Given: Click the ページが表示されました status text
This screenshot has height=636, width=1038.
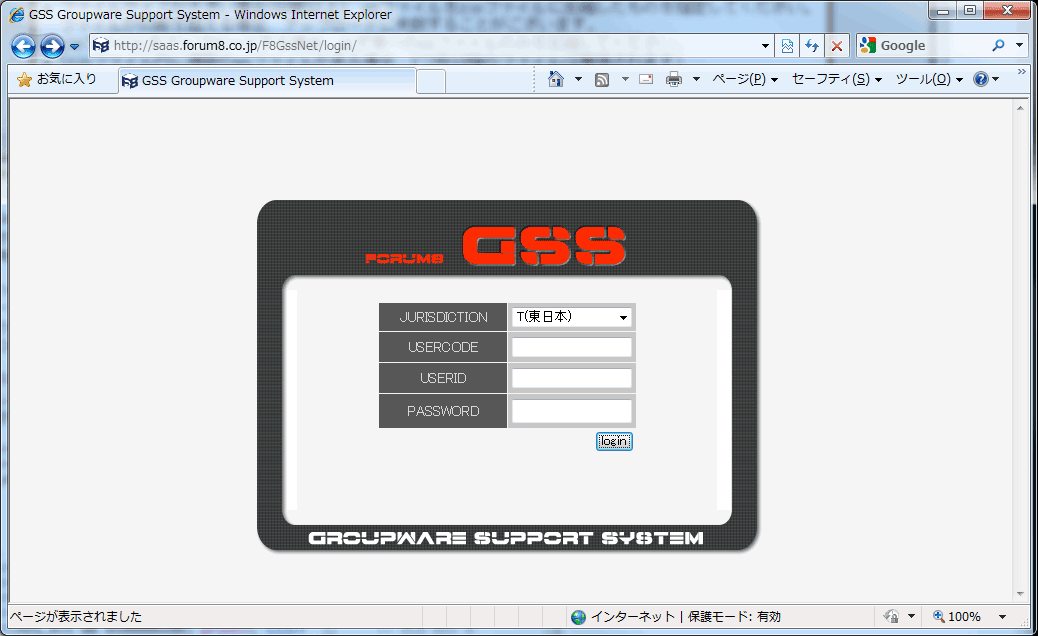Looking at the screenshot, I should [x=76, y=617].
